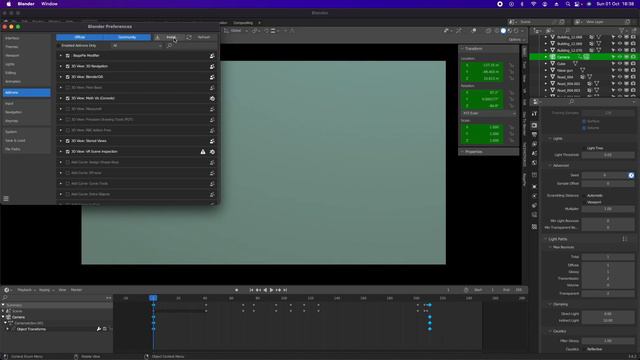640x360 pixels.
Task: Open the viewport Options dropdown
Action: tap(516, 40)
